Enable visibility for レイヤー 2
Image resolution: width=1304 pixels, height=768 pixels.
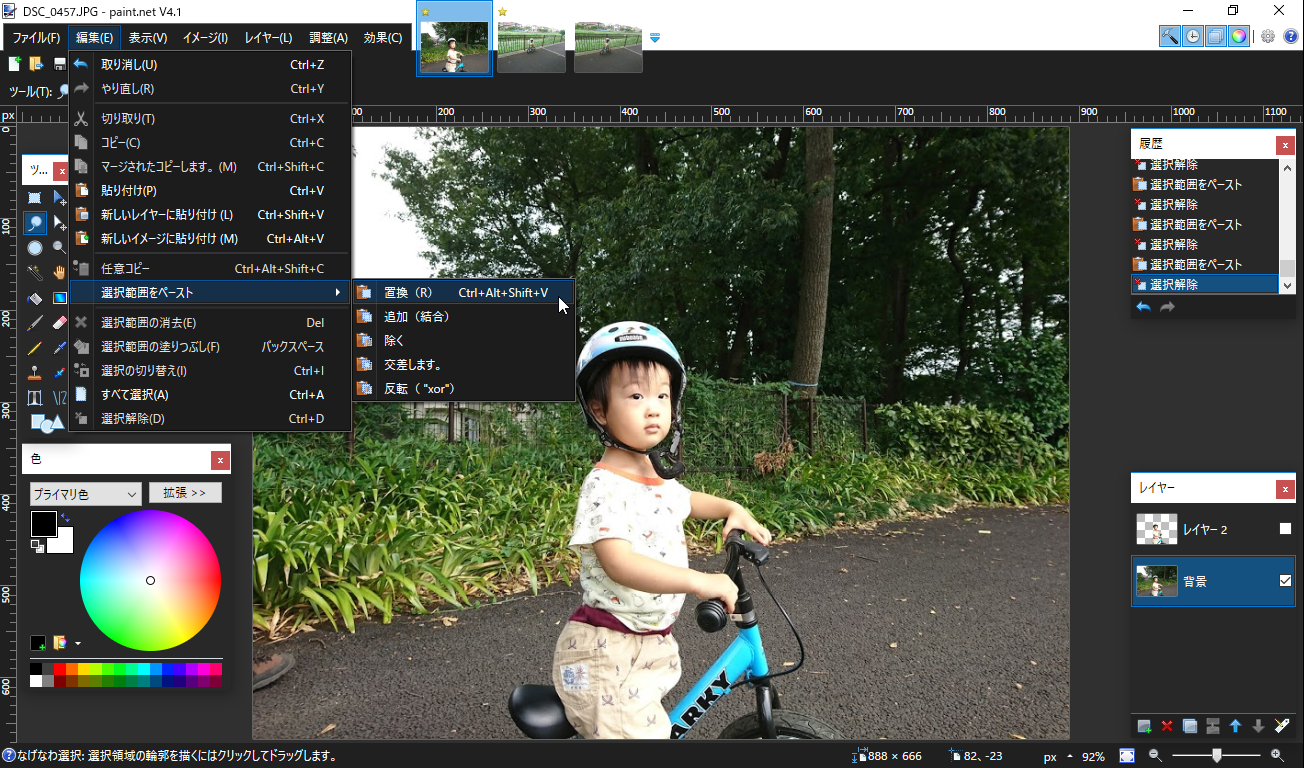coord(1285,529)
